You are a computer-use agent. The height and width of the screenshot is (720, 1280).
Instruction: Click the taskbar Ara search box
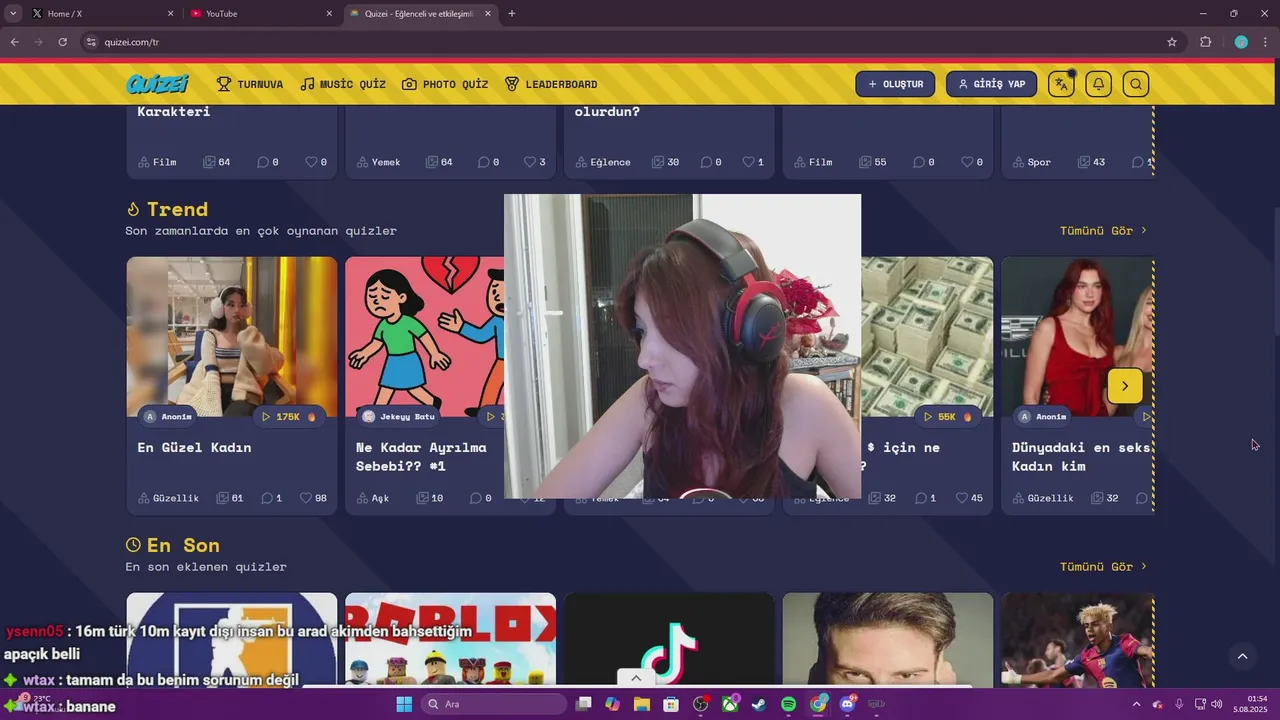pos(494,704)
